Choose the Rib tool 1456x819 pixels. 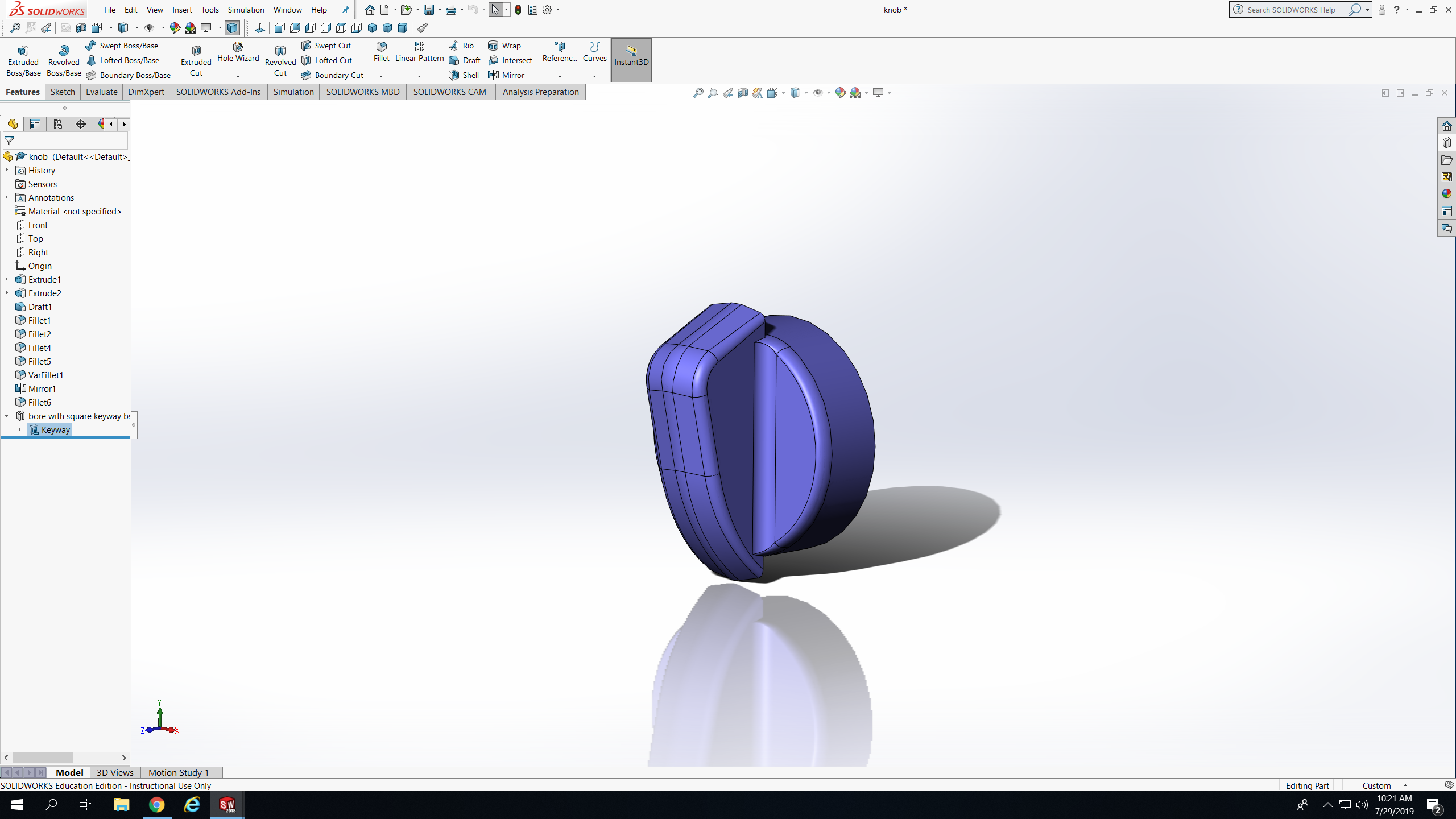461,45
